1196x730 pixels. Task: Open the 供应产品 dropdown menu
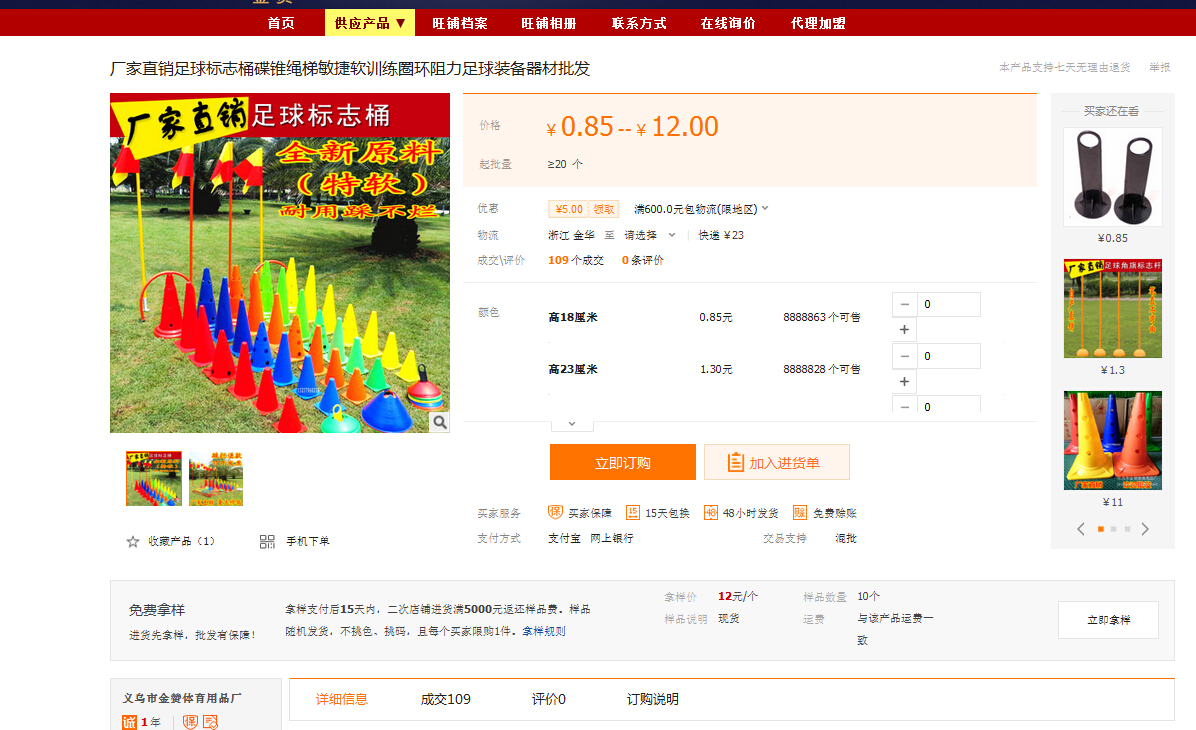(370, 23)
